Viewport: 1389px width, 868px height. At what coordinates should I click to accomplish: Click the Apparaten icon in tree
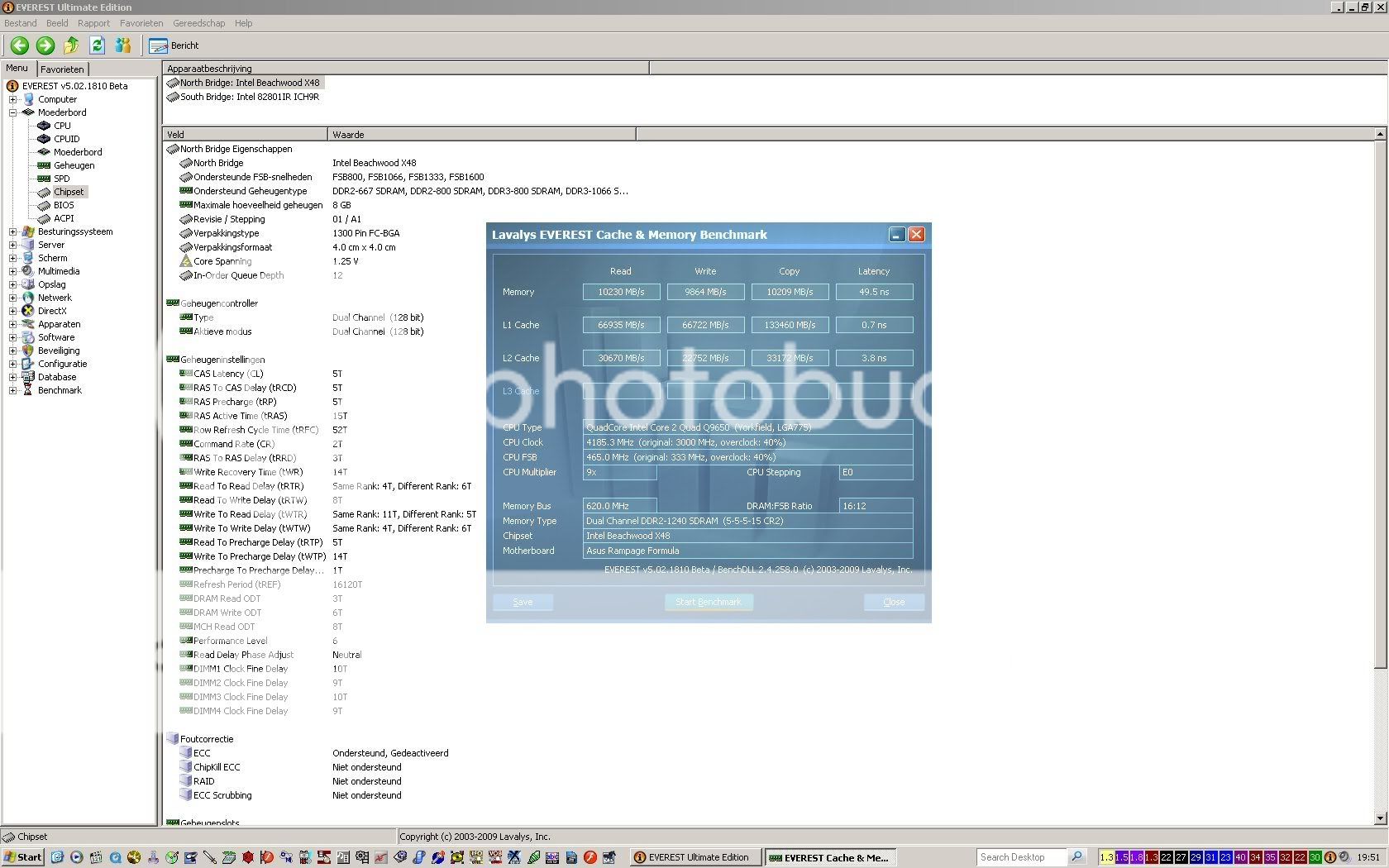[28, 324]
